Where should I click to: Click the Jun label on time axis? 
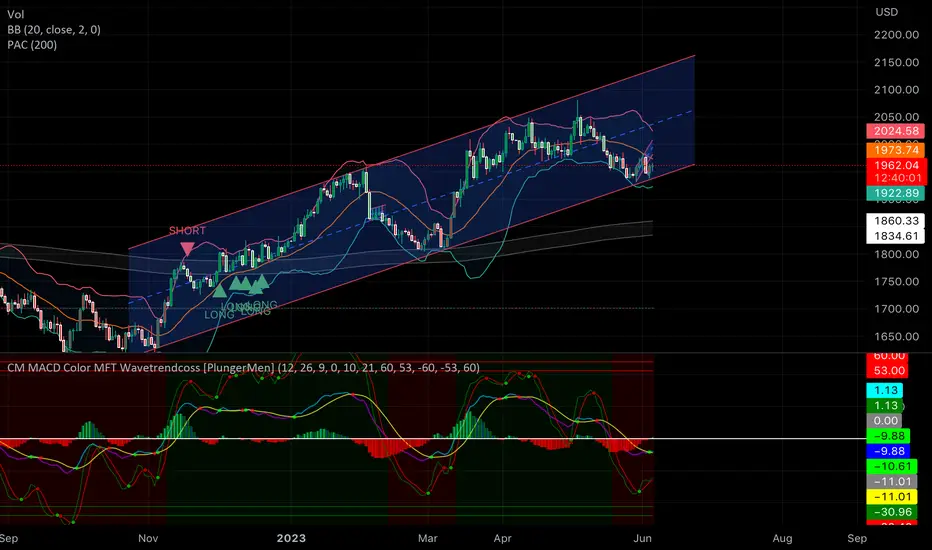click(643, 538)
